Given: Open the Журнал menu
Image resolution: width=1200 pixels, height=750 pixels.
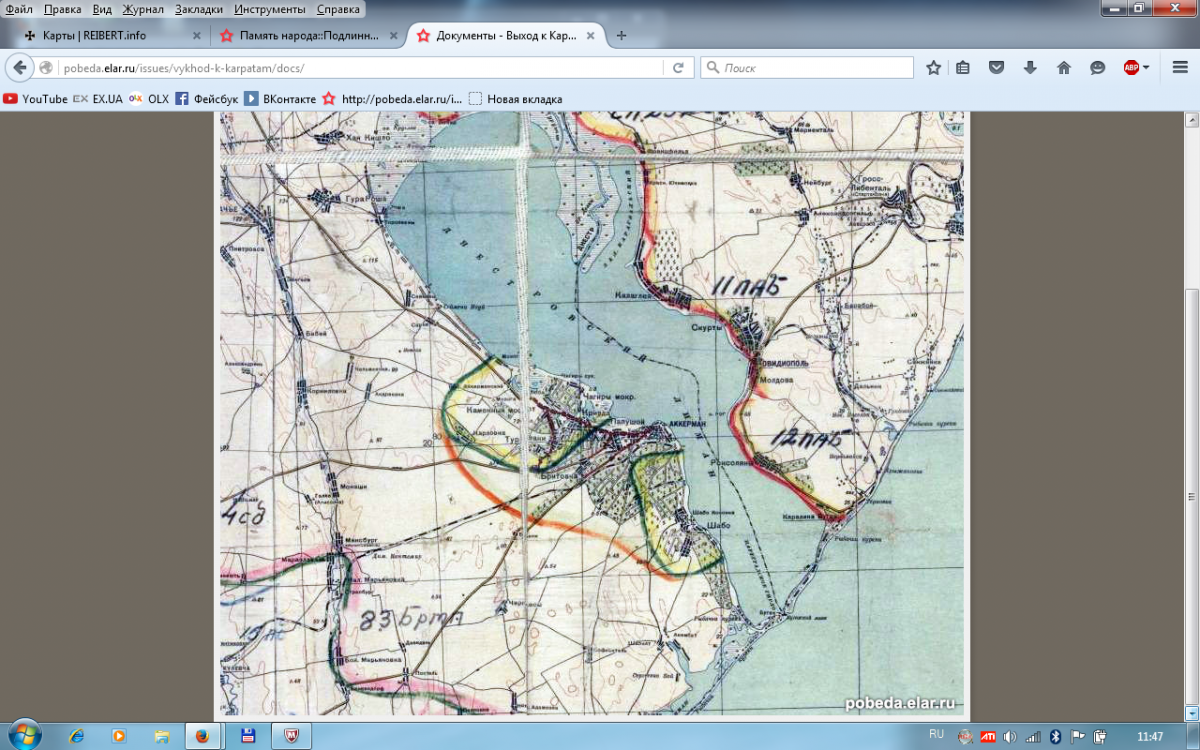Looking at the screenshot, I should [x=143, y=9].
